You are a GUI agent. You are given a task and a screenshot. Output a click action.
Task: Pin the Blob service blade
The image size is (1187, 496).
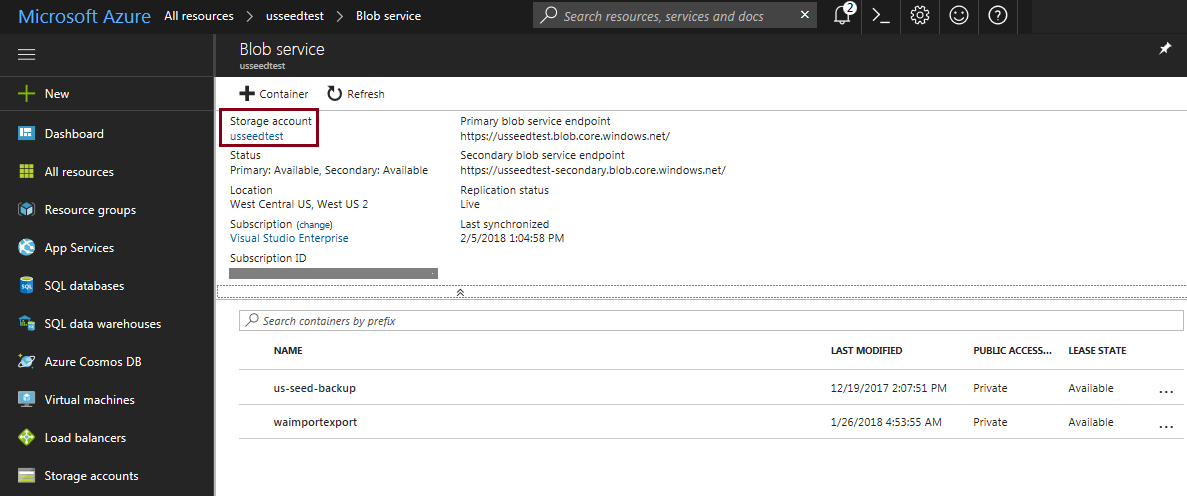(1165, 49)
